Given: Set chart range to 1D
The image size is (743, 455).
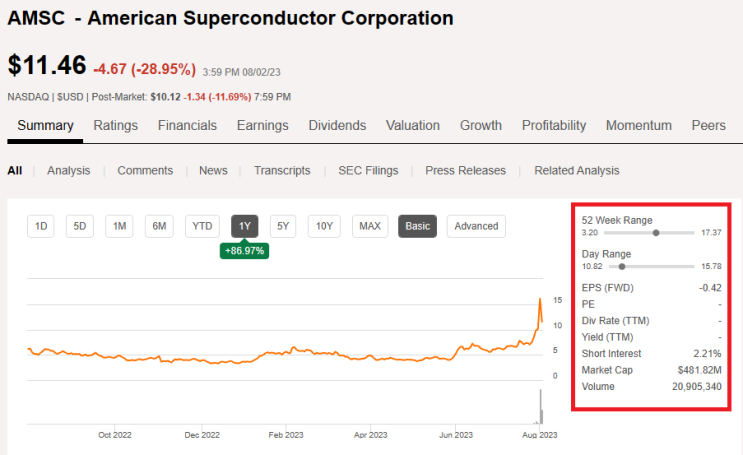Looking at the screenshot, I should (x=41, y=226).
